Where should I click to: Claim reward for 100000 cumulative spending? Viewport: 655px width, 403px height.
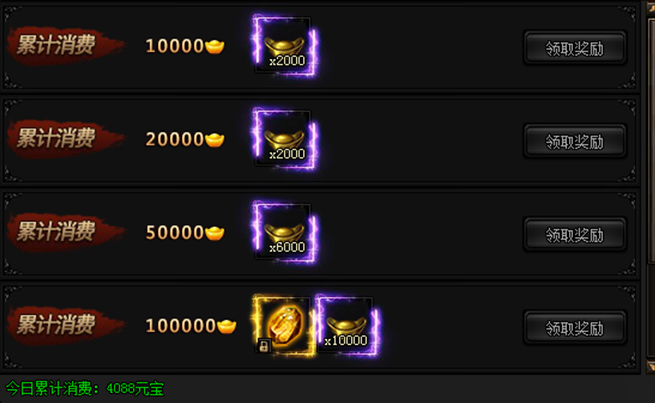(575, 328)
